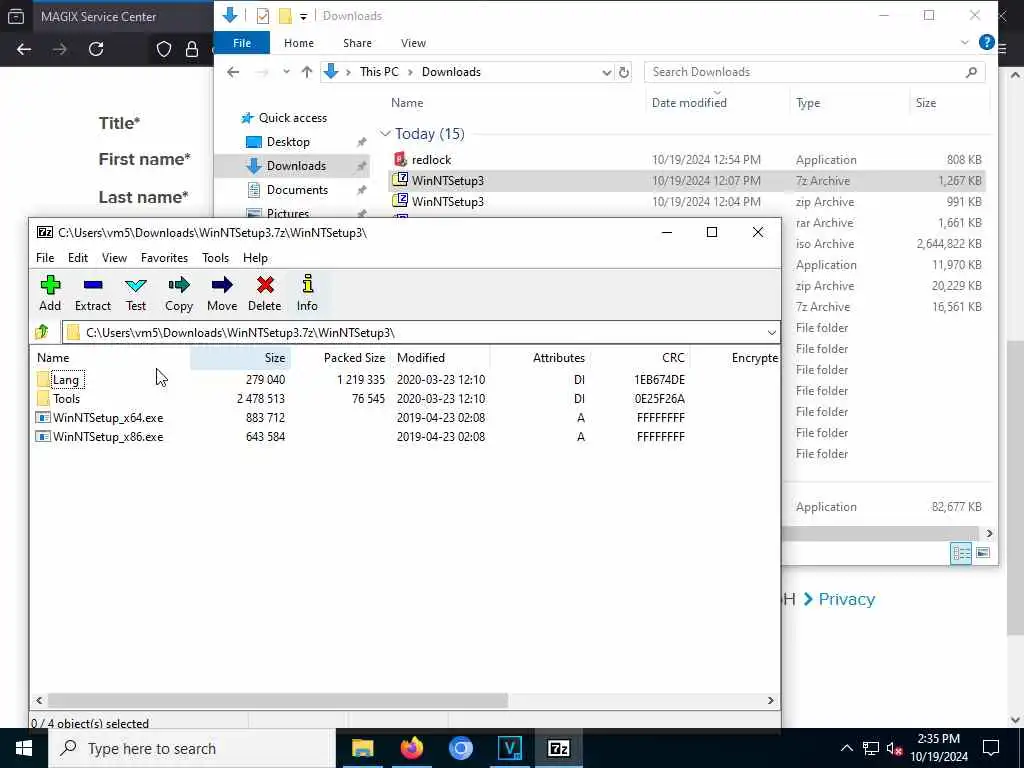Click the Extract toolbar icon
The height and width of the screenshot is (768, 1024).
click(x=93, y=293)
